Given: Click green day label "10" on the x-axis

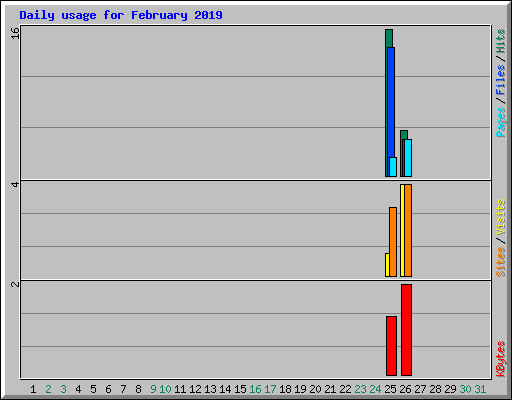Looking at the screenshot, I should click(x=165, y=389).
